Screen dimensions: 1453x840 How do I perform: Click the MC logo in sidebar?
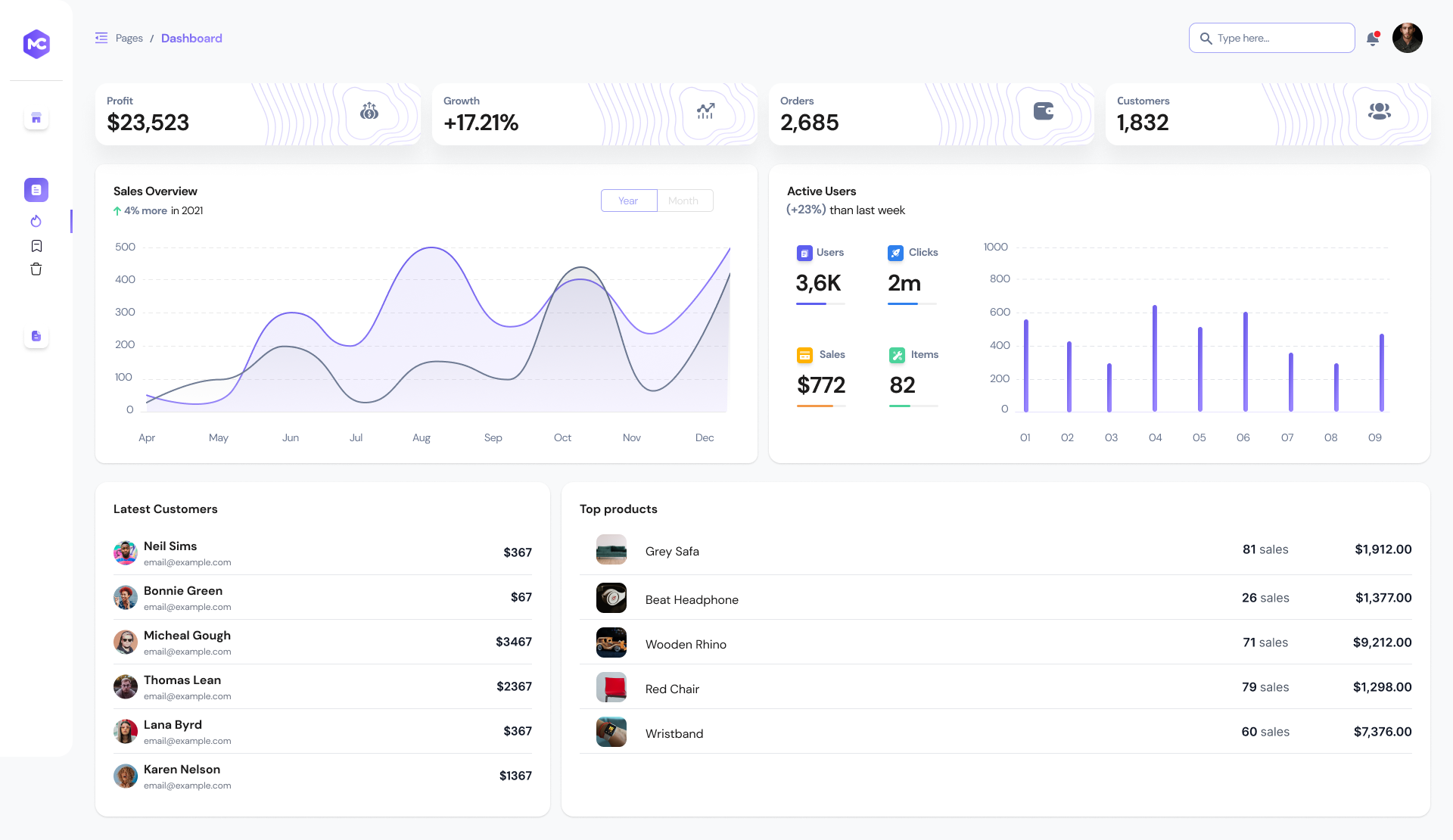click(x=36, y=44)
